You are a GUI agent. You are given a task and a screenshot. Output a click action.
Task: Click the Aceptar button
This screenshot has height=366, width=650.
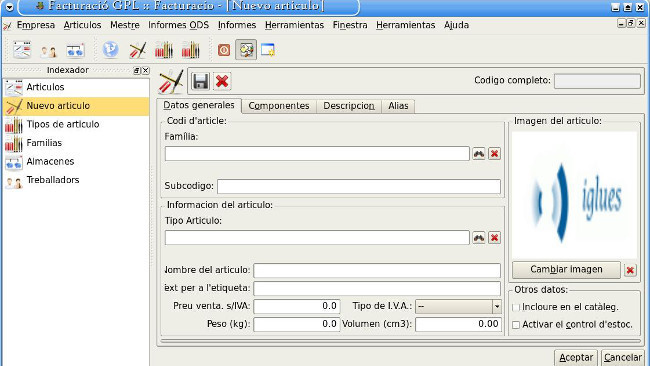576,357
